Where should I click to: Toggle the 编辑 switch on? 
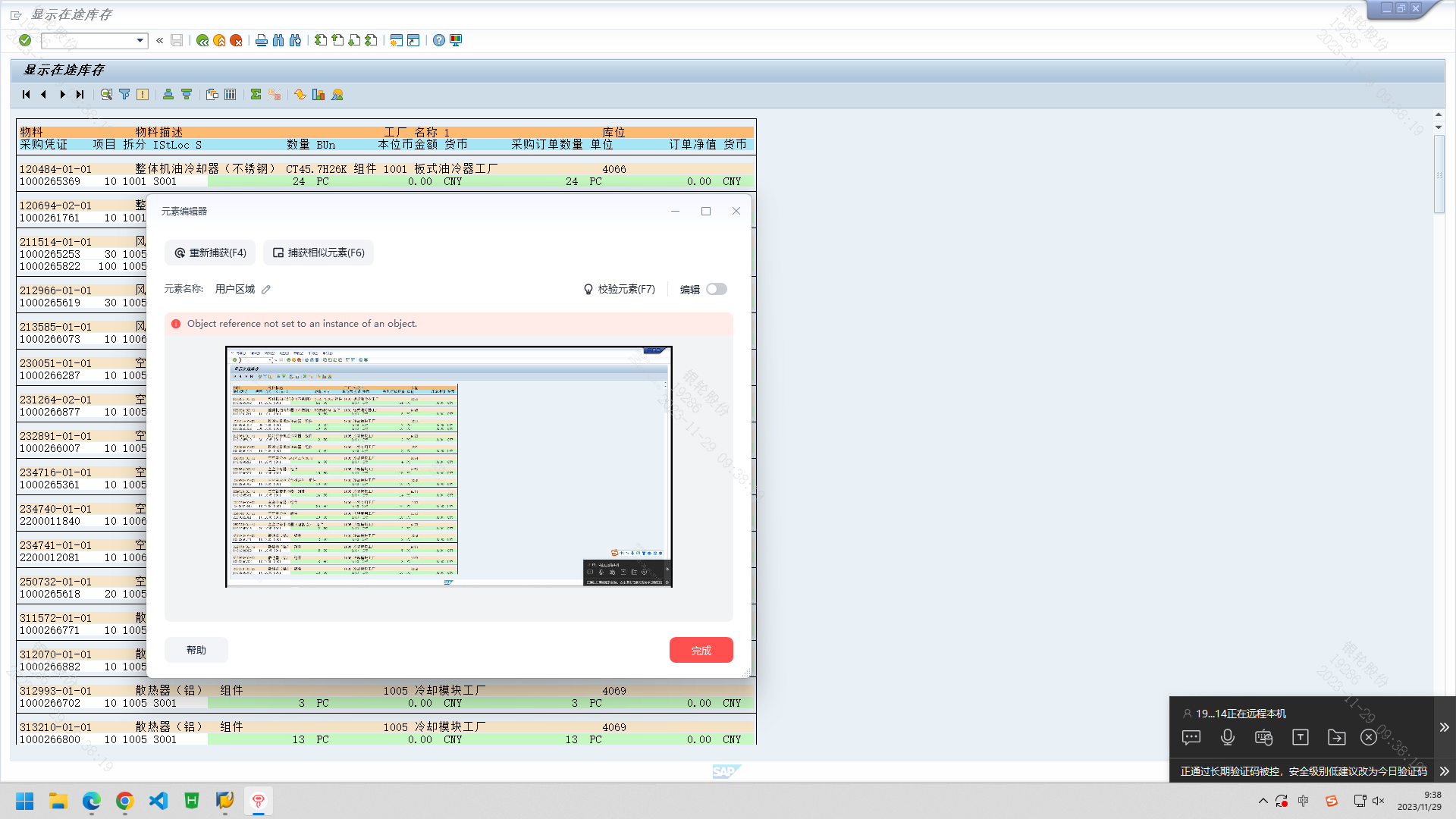(x=716, y=289)
